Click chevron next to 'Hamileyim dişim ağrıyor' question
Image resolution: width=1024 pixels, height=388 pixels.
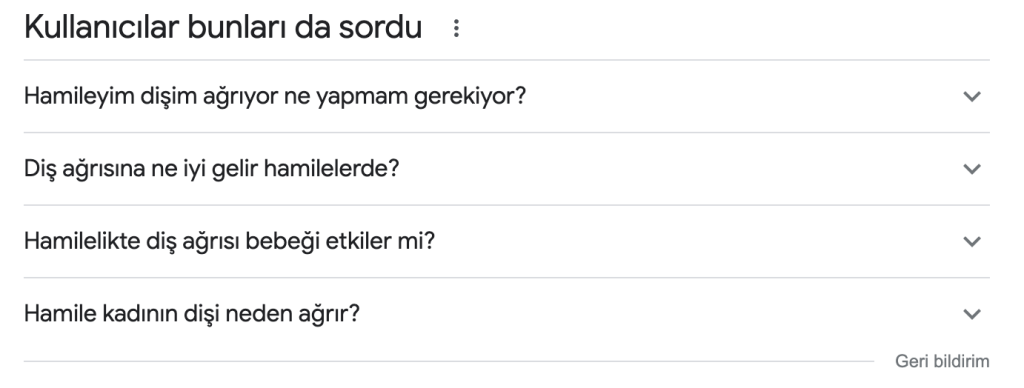coord(972,97)
